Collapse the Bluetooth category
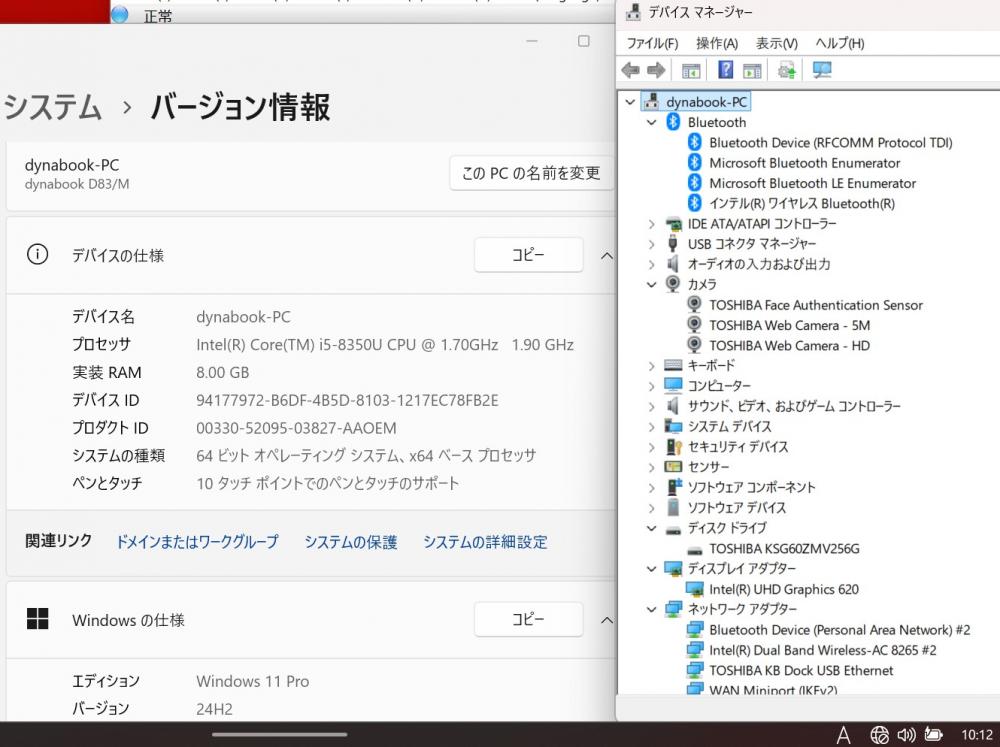 651,122
